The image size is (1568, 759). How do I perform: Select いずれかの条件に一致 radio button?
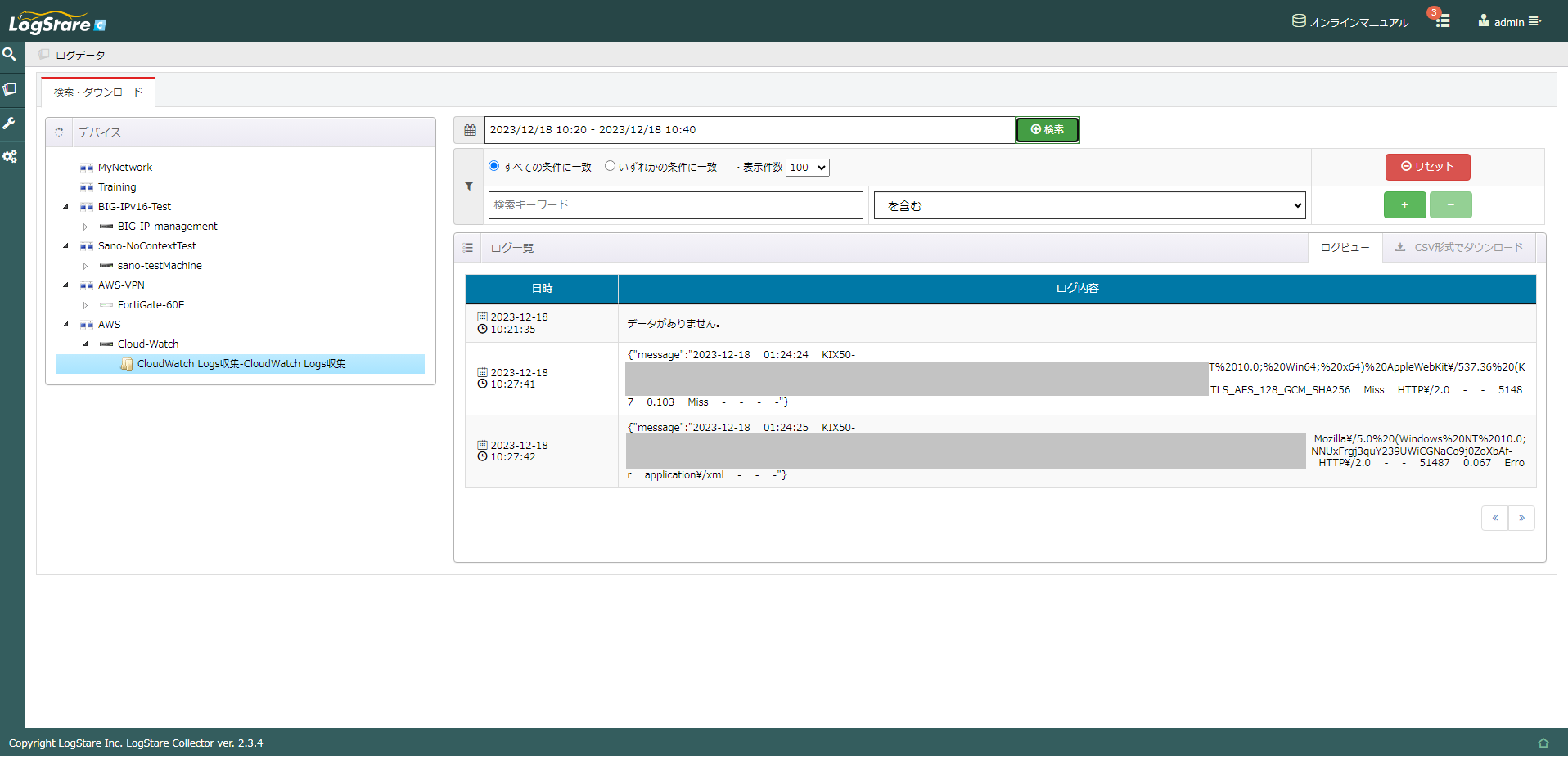(x=610, y=166)
